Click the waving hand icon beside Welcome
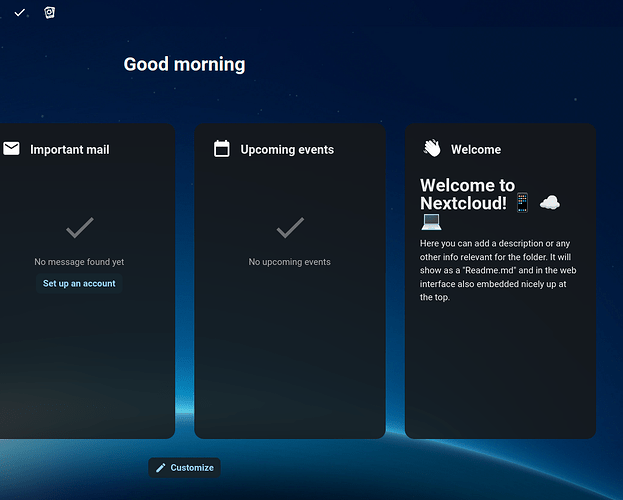The image size is (623, 500). (x=432, y=149)
